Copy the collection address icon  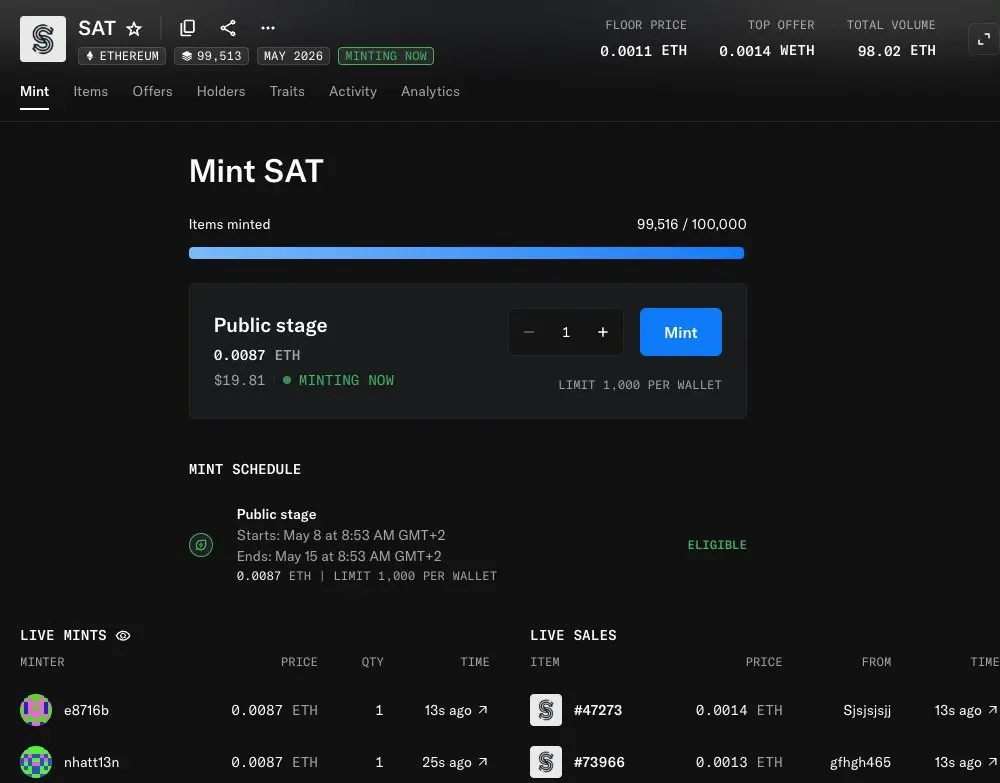tap(188, 27)
